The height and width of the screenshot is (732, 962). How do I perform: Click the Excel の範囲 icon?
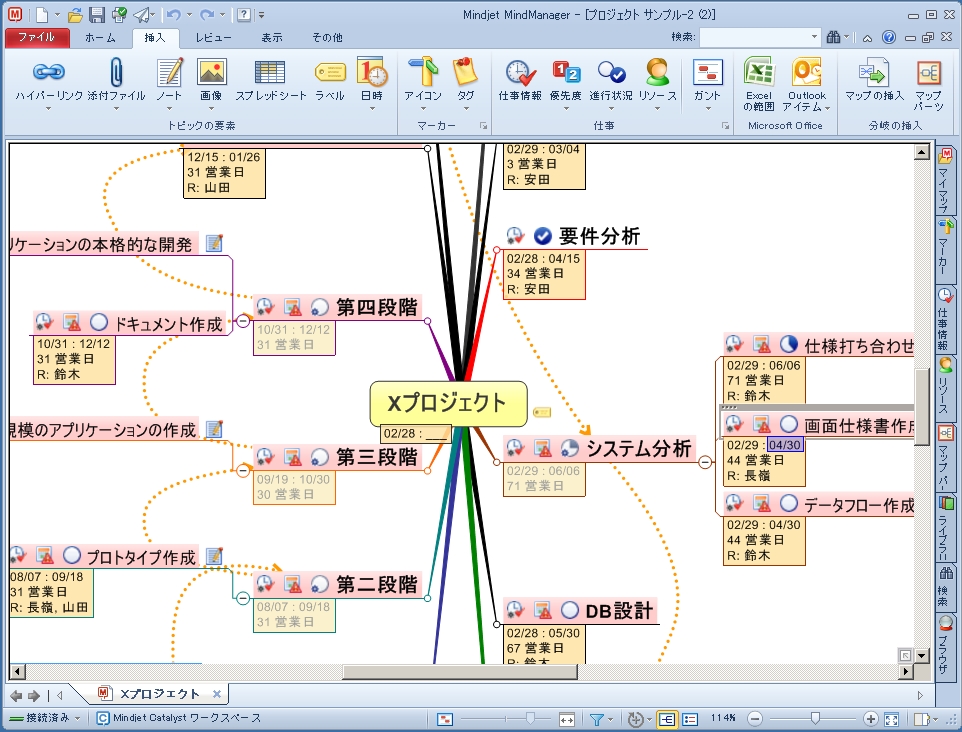(x=759, y=72)
